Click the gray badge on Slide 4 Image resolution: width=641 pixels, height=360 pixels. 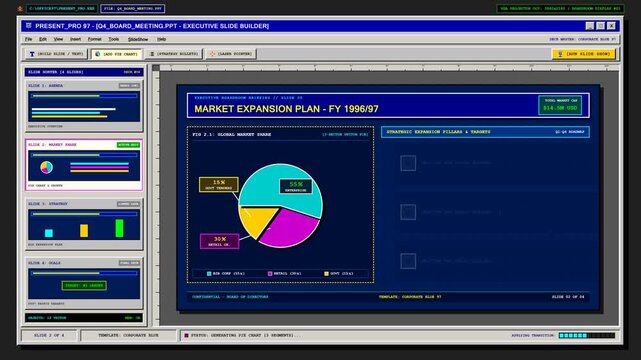point(129,263)
